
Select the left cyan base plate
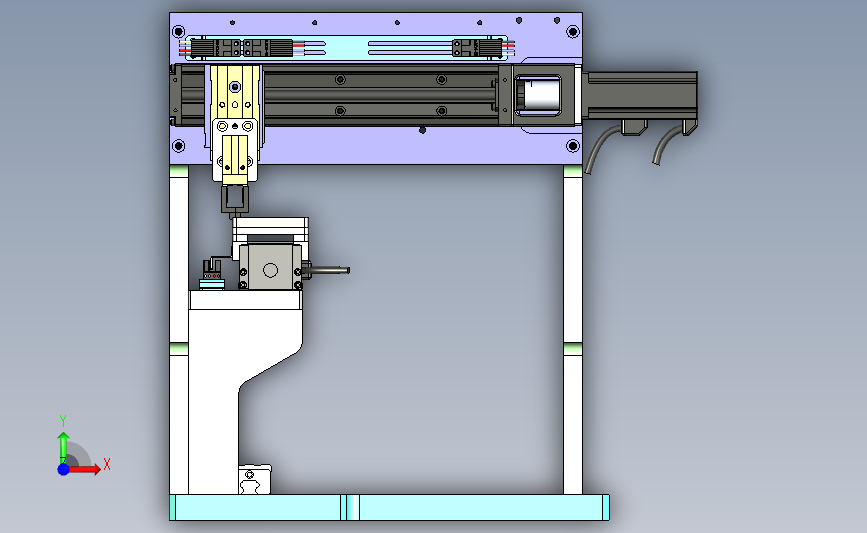[x=257, y=508]
